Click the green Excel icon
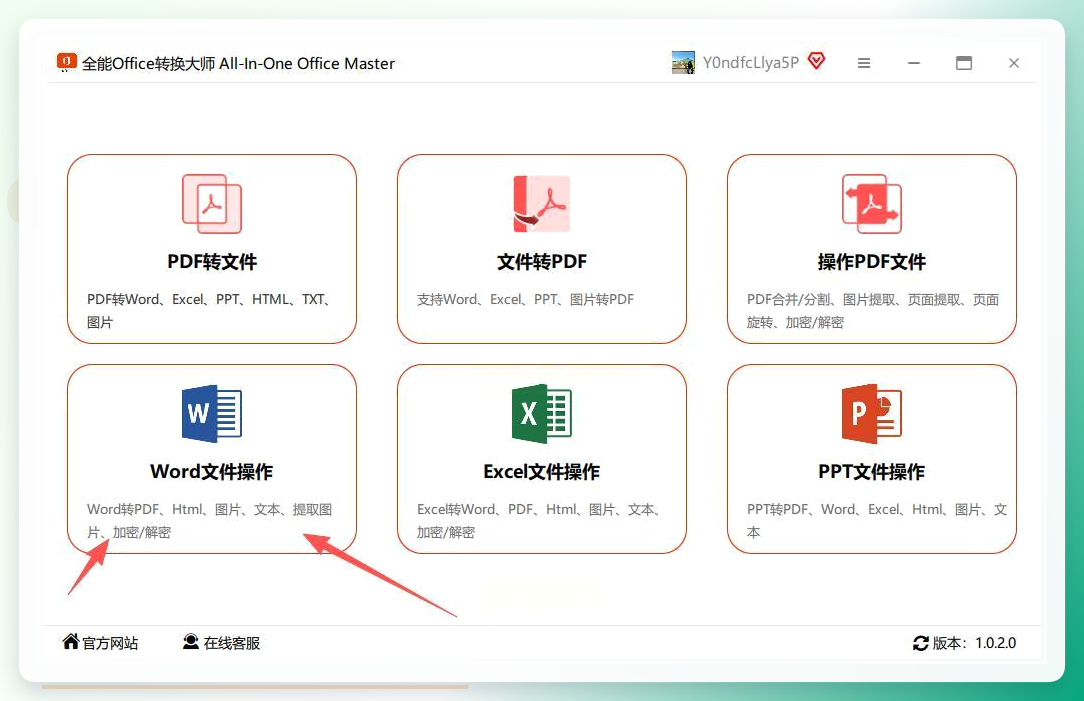 [541, 413]
